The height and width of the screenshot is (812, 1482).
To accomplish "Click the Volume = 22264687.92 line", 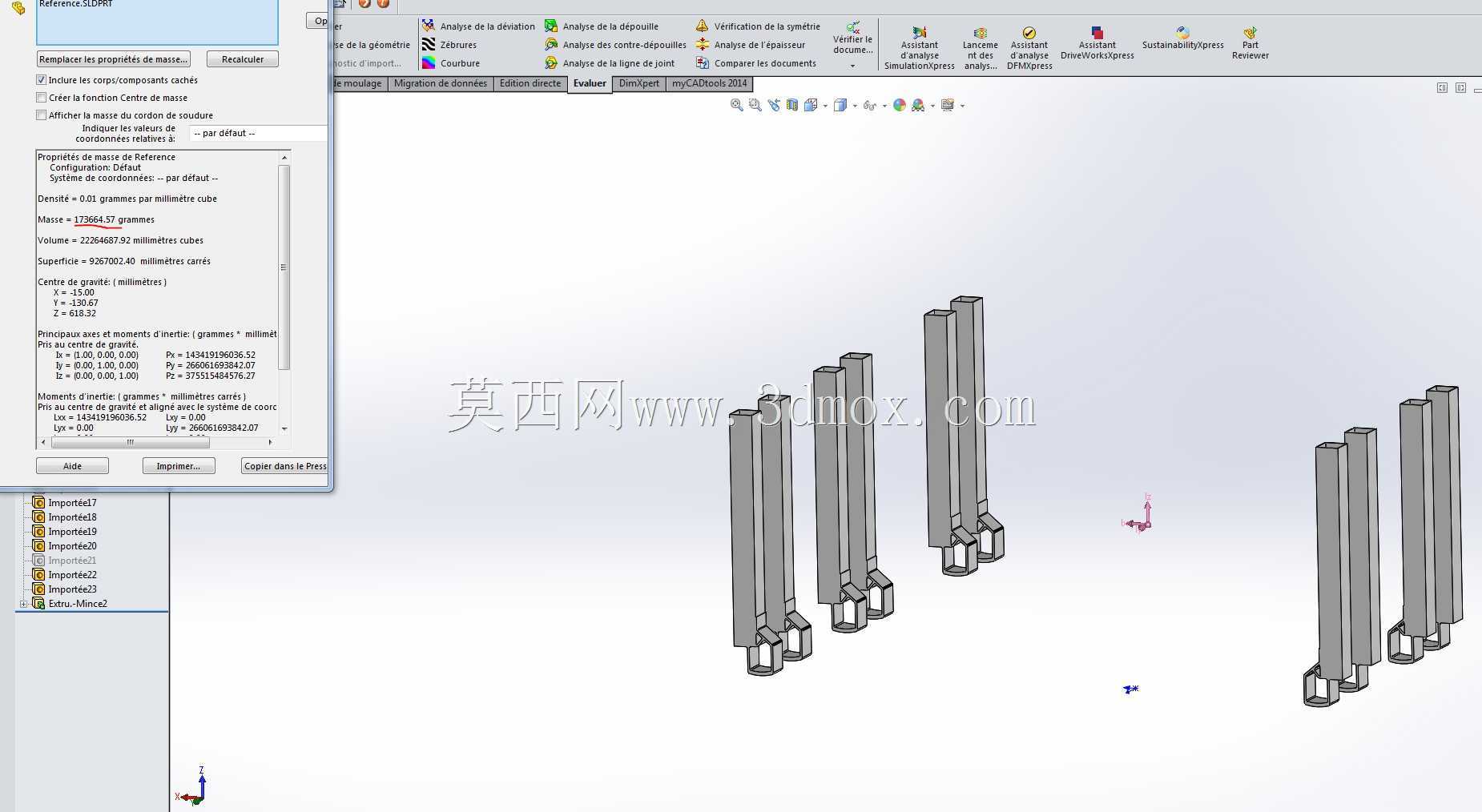I will point(120,240).
